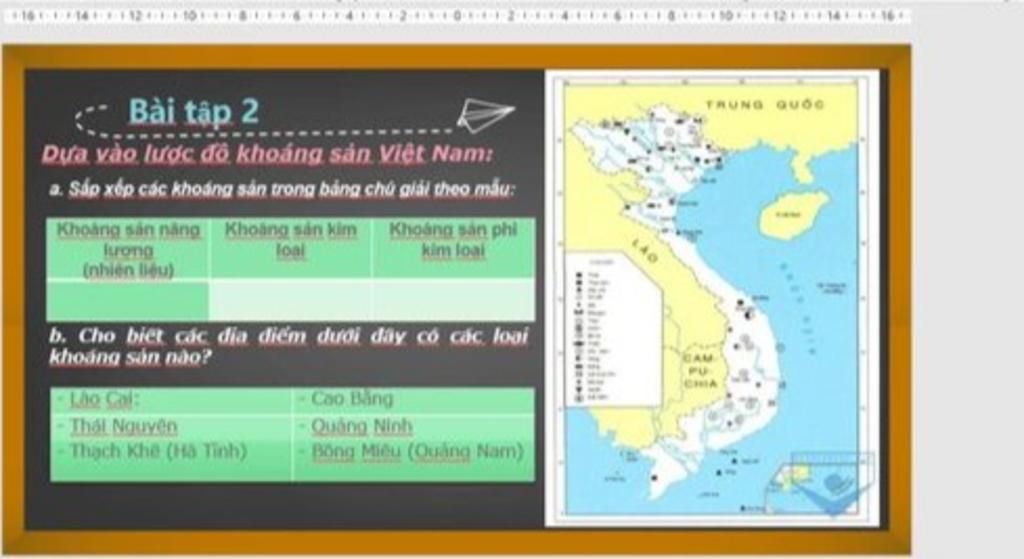Click the 'Cao Bằng' table cell

[x=413, y=399]
